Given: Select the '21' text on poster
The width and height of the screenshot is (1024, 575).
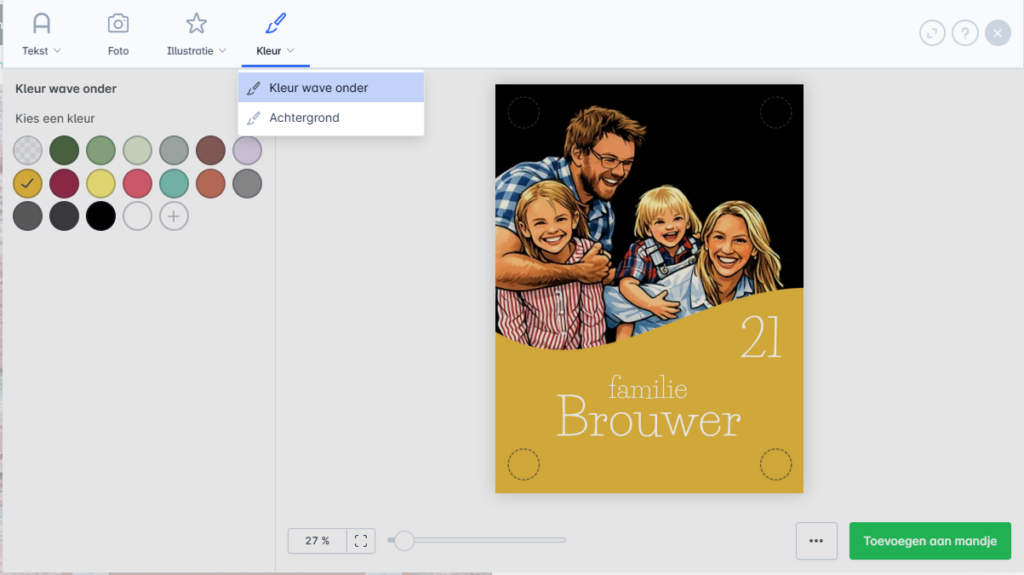Looking at the screenshot, I should click(761, 337).
